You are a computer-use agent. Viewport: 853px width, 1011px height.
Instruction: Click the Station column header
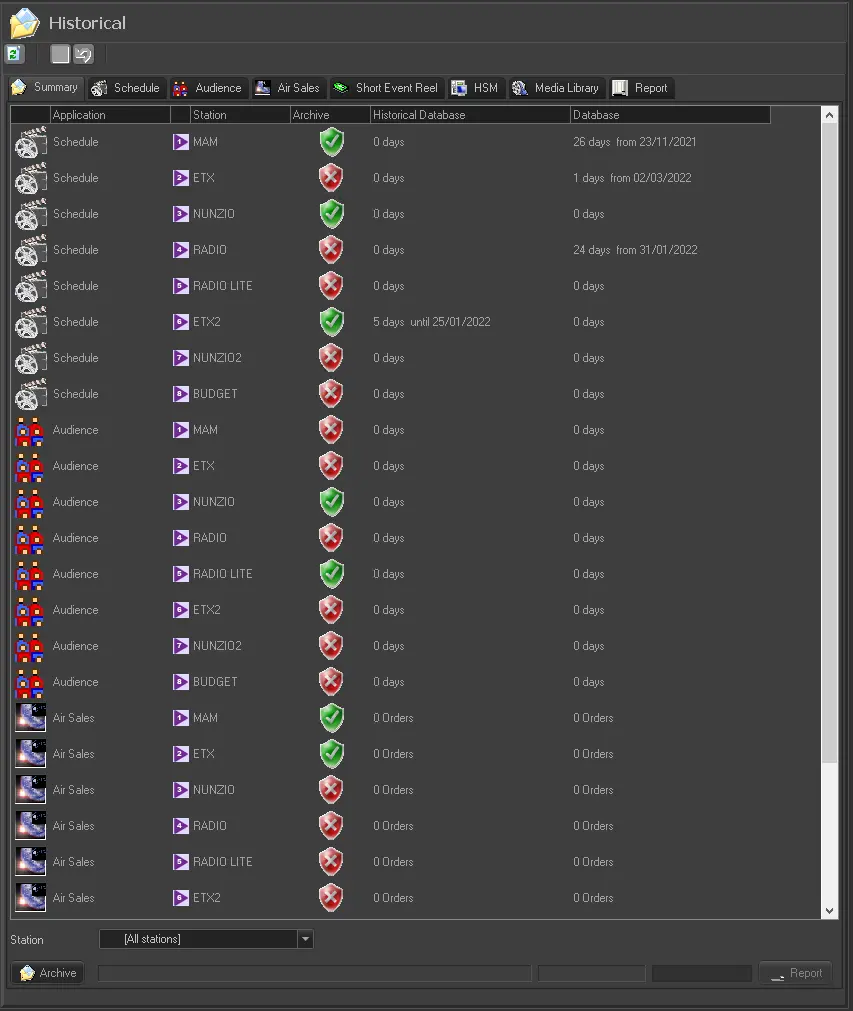coord(230,115)
